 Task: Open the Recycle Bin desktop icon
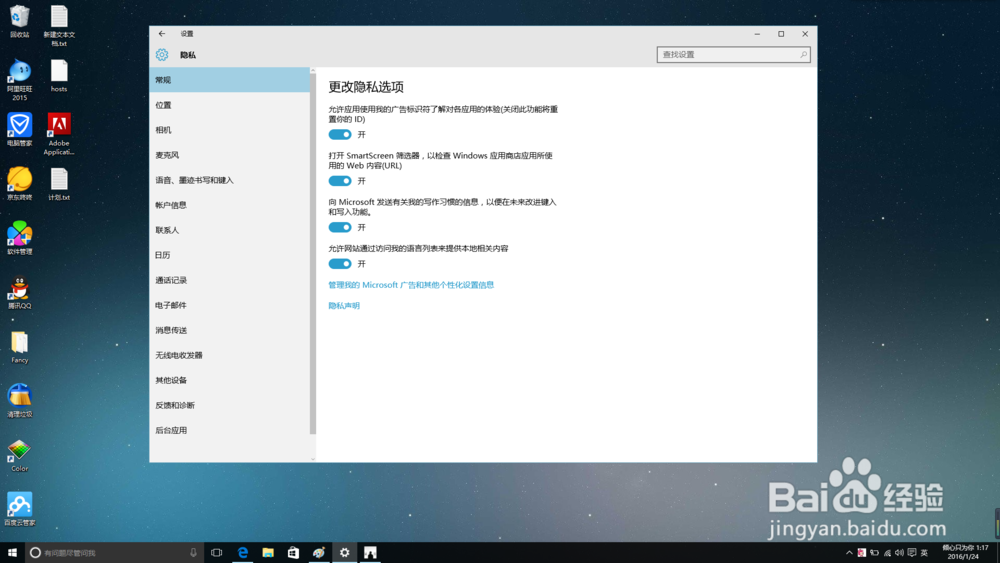[20, 21]
